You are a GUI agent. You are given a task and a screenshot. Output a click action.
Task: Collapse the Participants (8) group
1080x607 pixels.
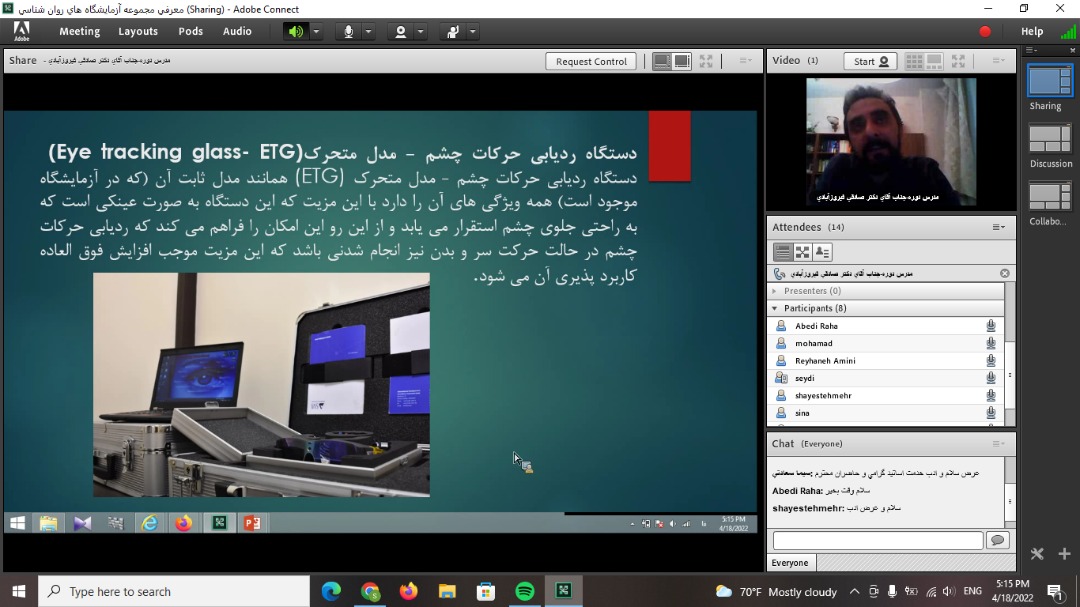coord(774,308)
